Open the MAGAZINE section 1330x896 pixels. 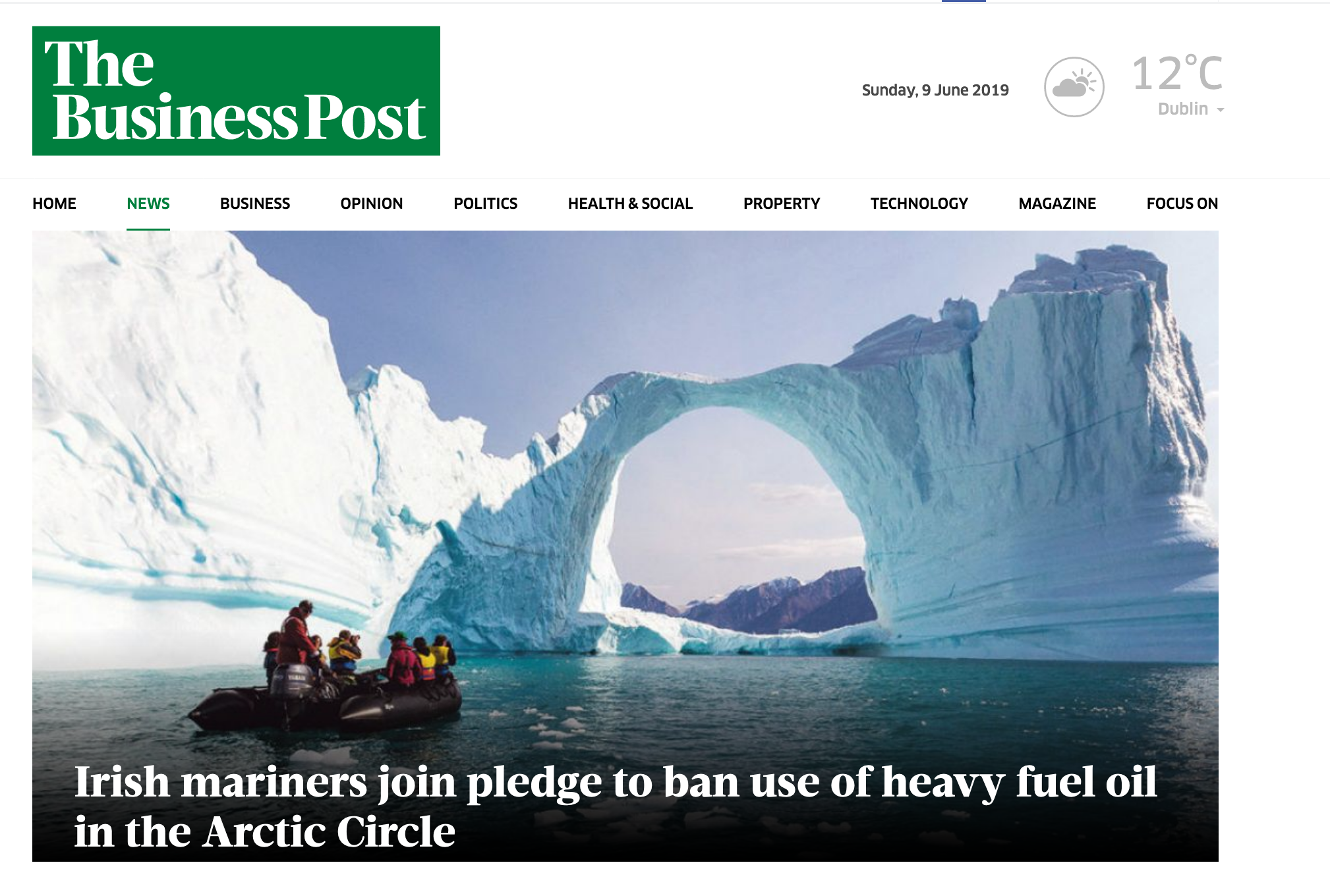point(1057,204)
